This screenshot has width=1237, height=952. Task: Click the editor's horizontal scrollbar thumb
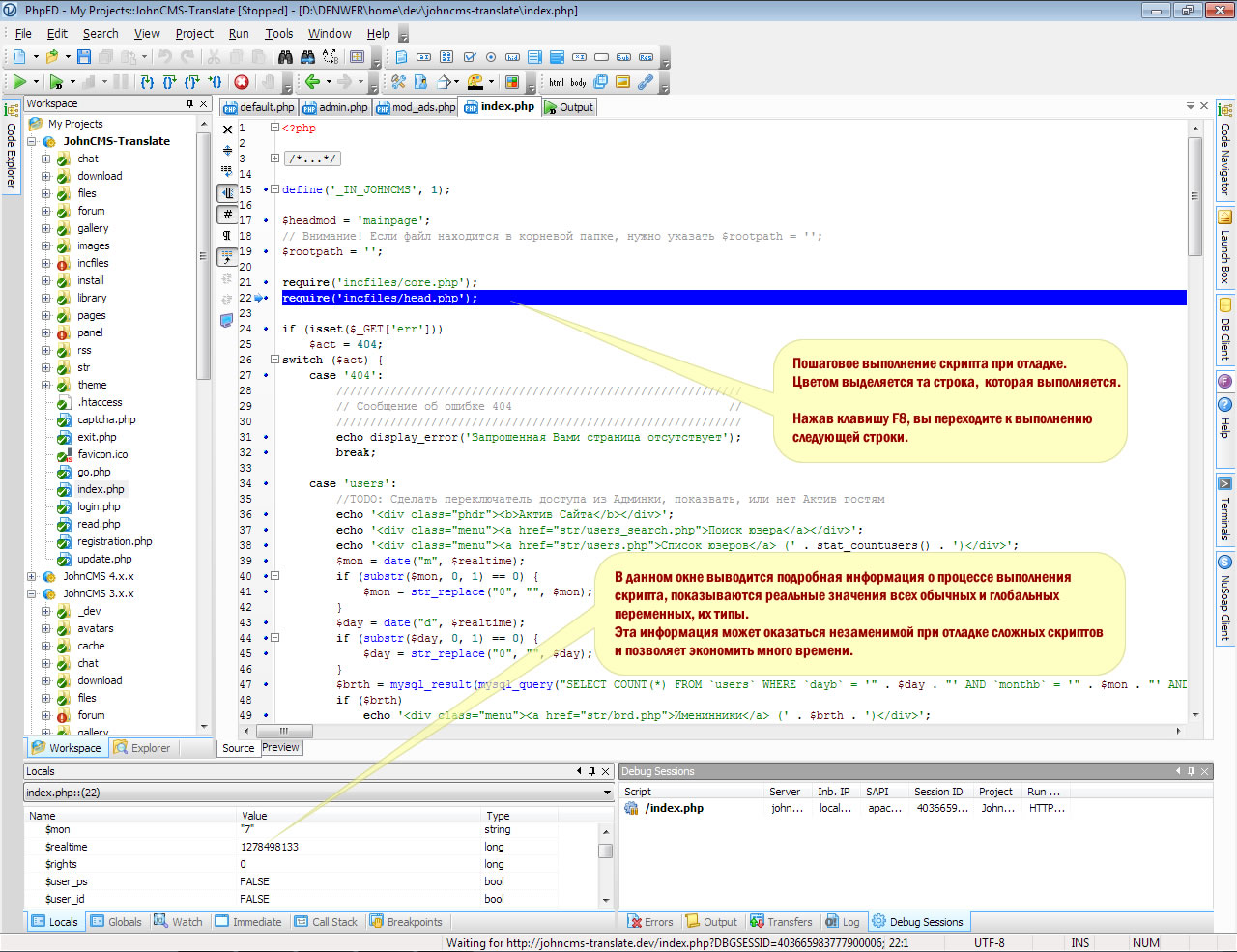coord(283,731)
